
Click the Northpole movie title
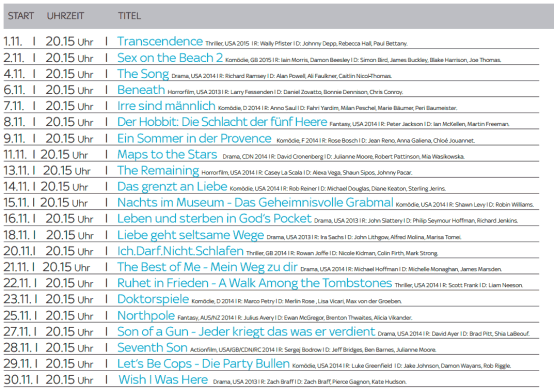click(x=146, y=315)
